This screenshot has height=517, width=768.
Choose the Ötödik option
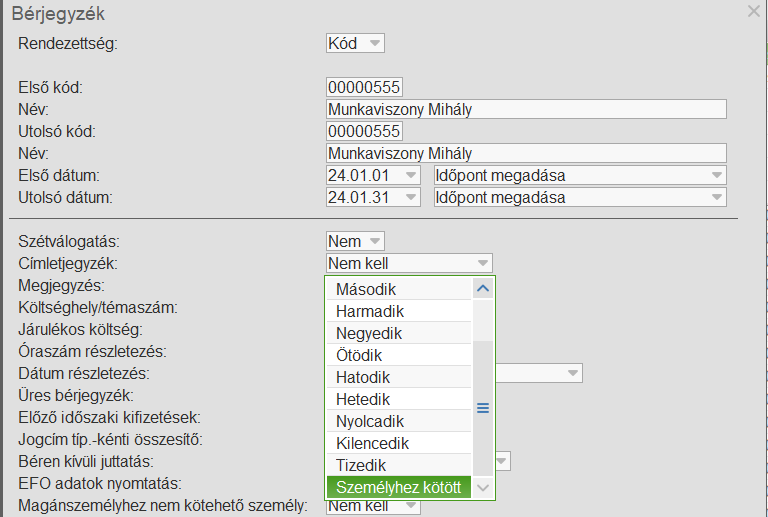398,355
